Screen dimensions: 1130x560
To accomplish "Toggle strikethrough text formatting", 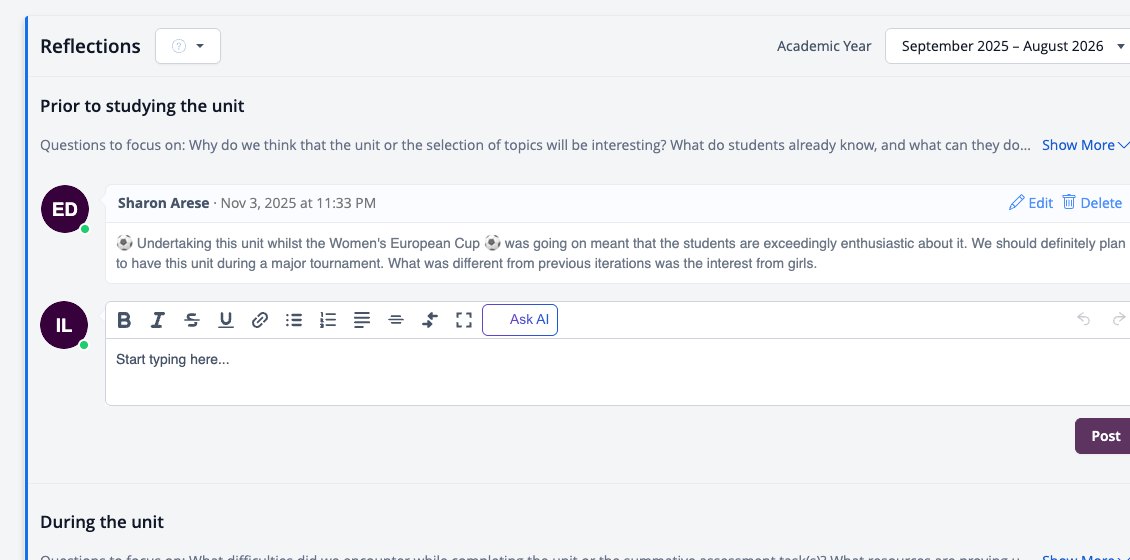I will pos(192,320).
